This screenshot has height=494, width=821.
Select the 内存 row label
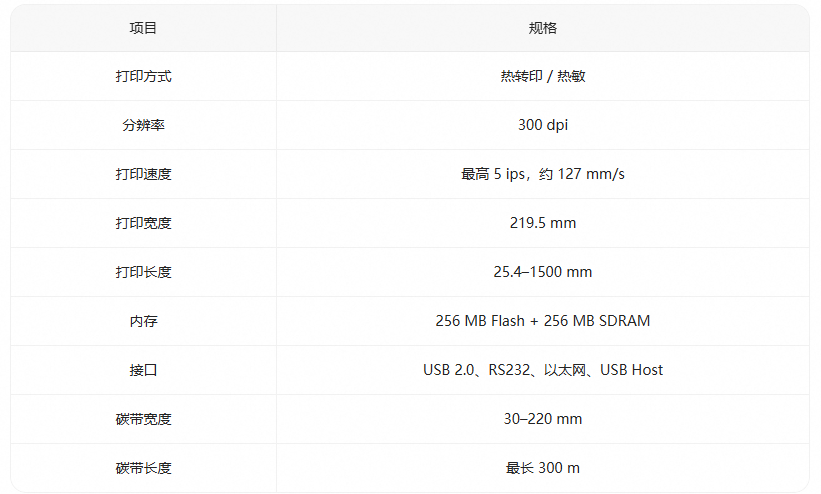click(143, 321)
